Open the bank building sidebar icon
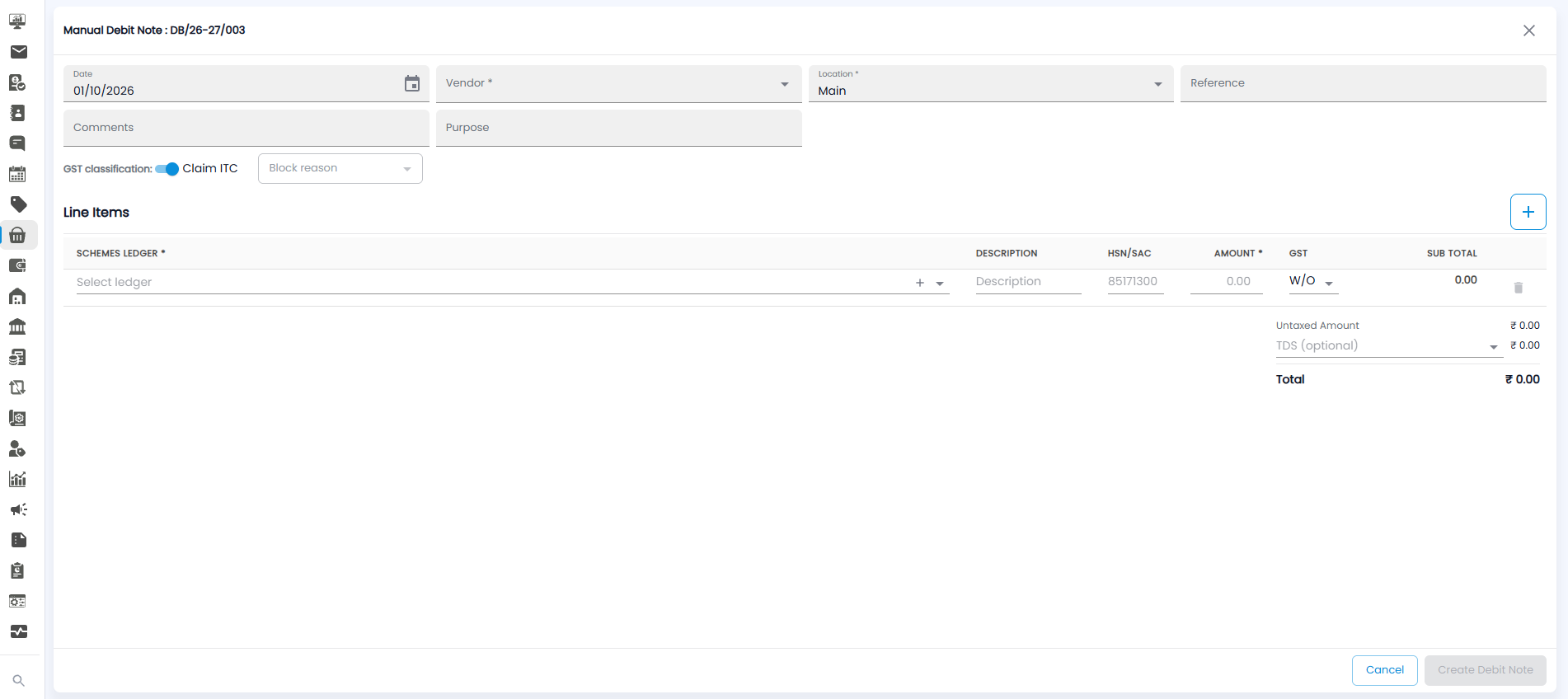 17,326
